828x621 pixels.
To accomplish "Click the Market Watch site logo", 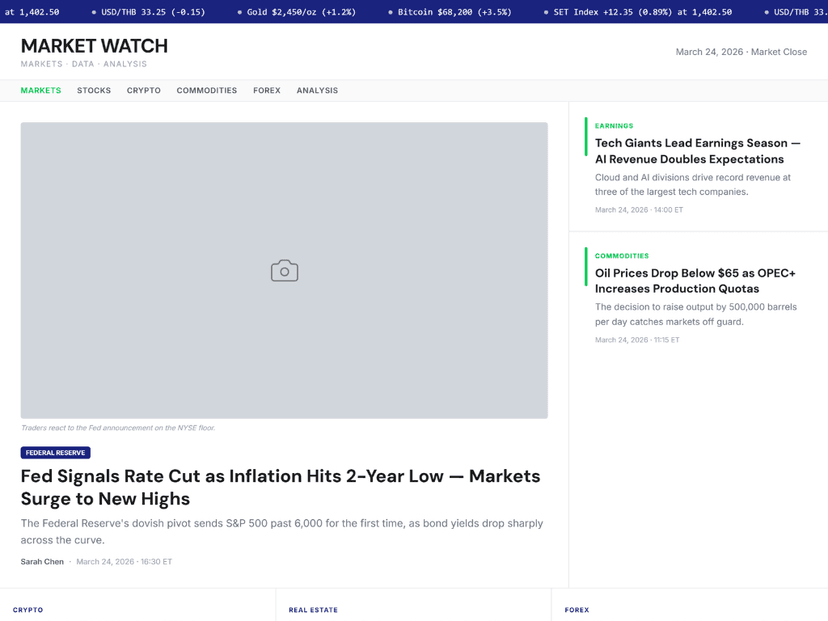I will [94, 46].
